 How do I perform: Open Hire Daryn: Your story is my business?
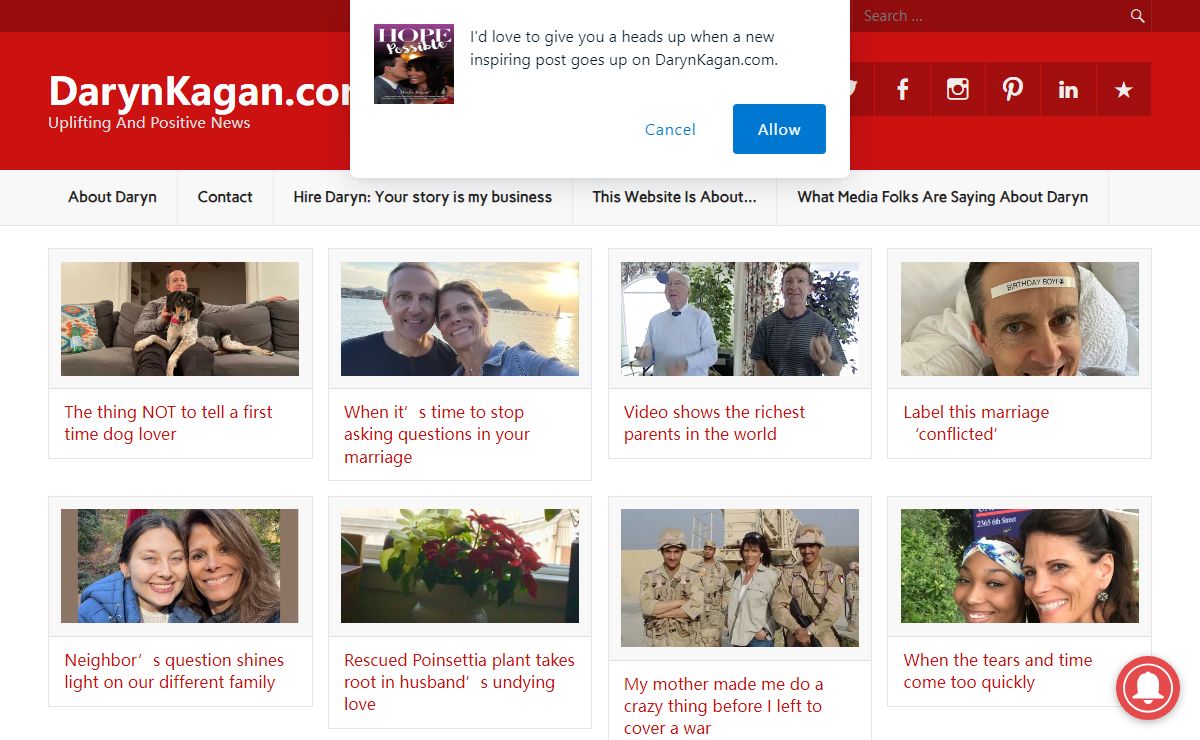click(x=422, y=197)
